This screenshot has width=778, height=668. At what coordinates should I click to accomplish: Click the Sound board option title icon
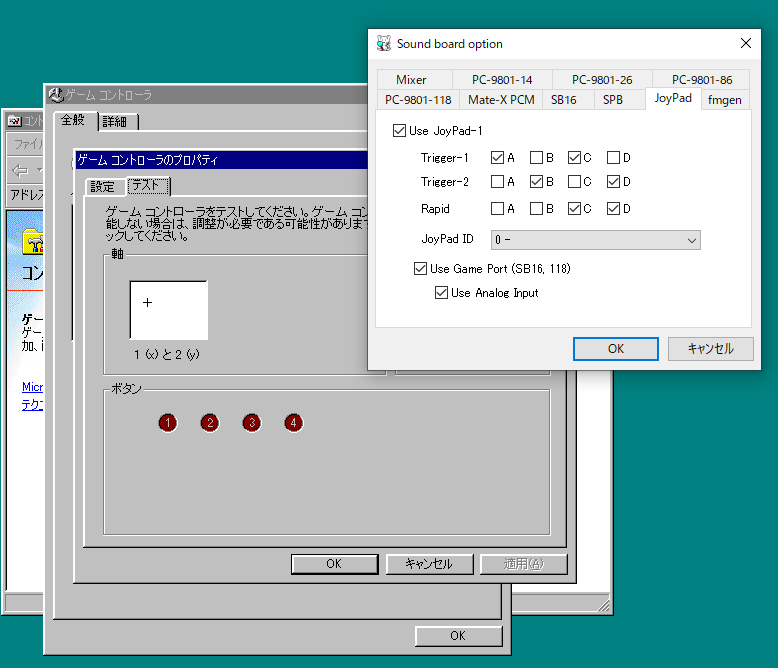(x=384, y=44)
